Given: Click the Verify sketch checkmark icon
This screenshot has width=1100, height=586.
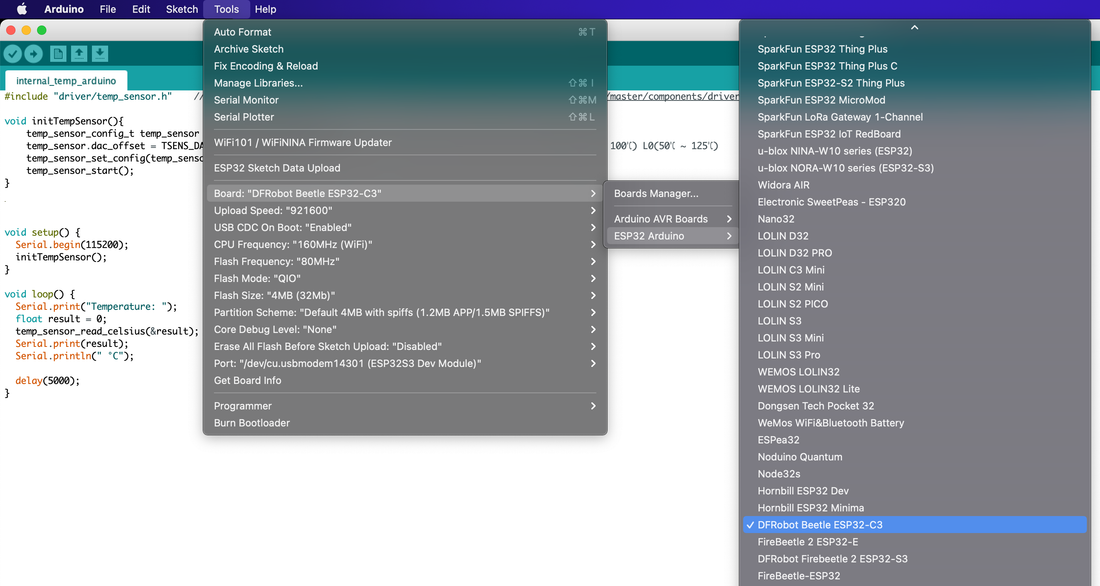Looking at the screenshot, I should (13, 54).
